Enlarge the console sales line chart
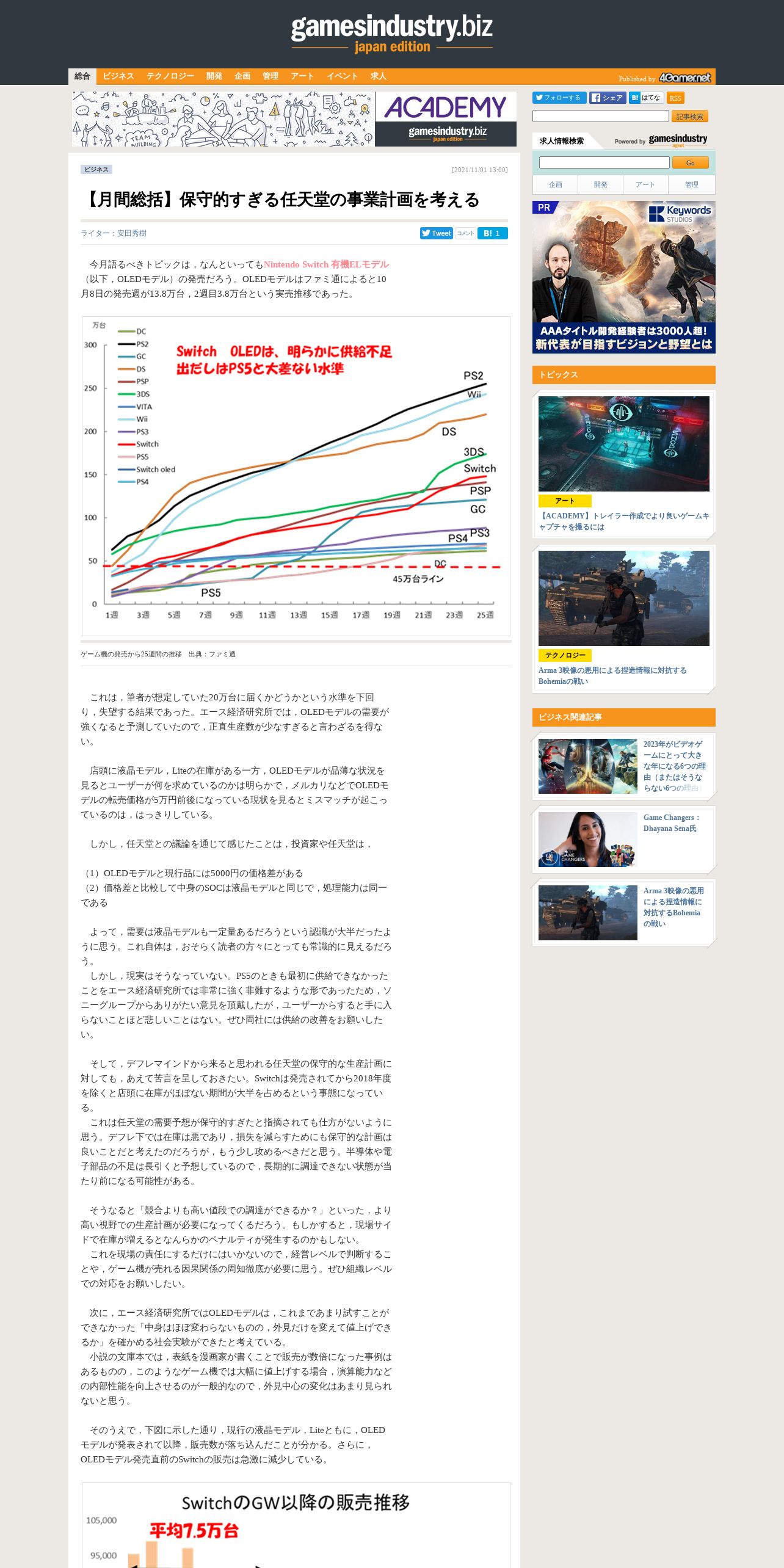 coord(296,476)
